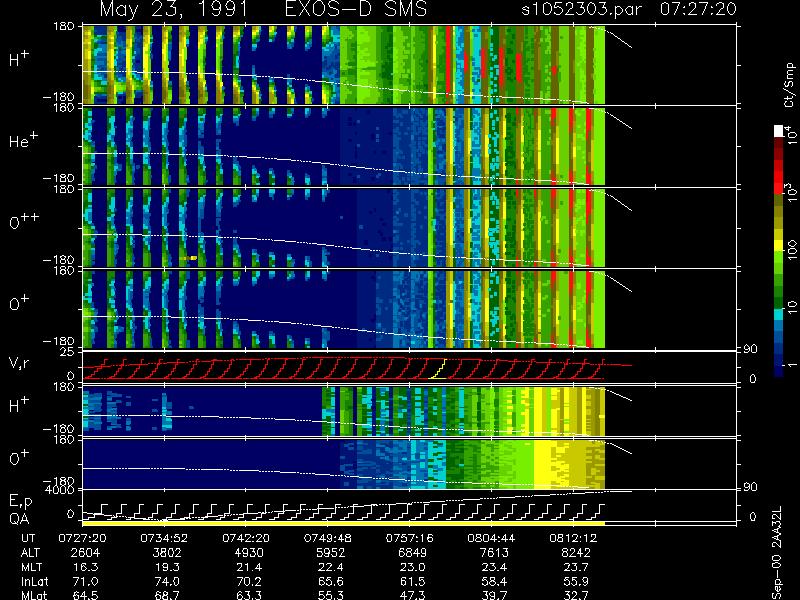Image resolution: width=800 pixels, height=600 pixels.
Task: Click UT value '0812:12'
Action: tap(572, 538)
